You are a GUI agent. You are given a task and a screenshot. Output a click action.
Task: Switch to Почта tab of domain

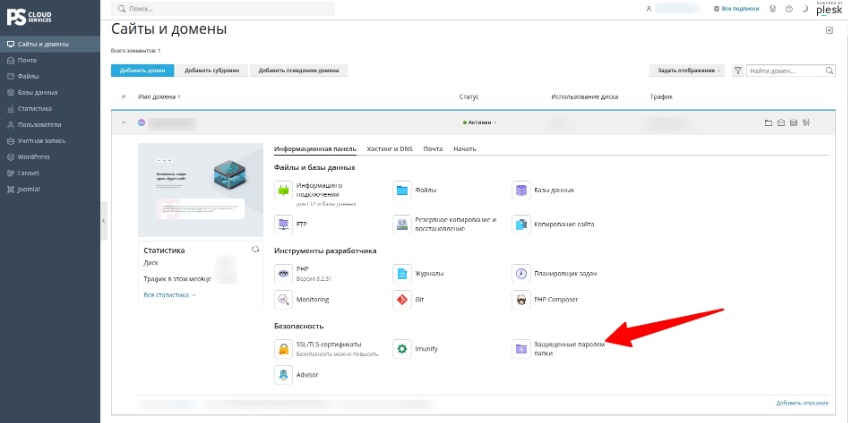point(433,149)
